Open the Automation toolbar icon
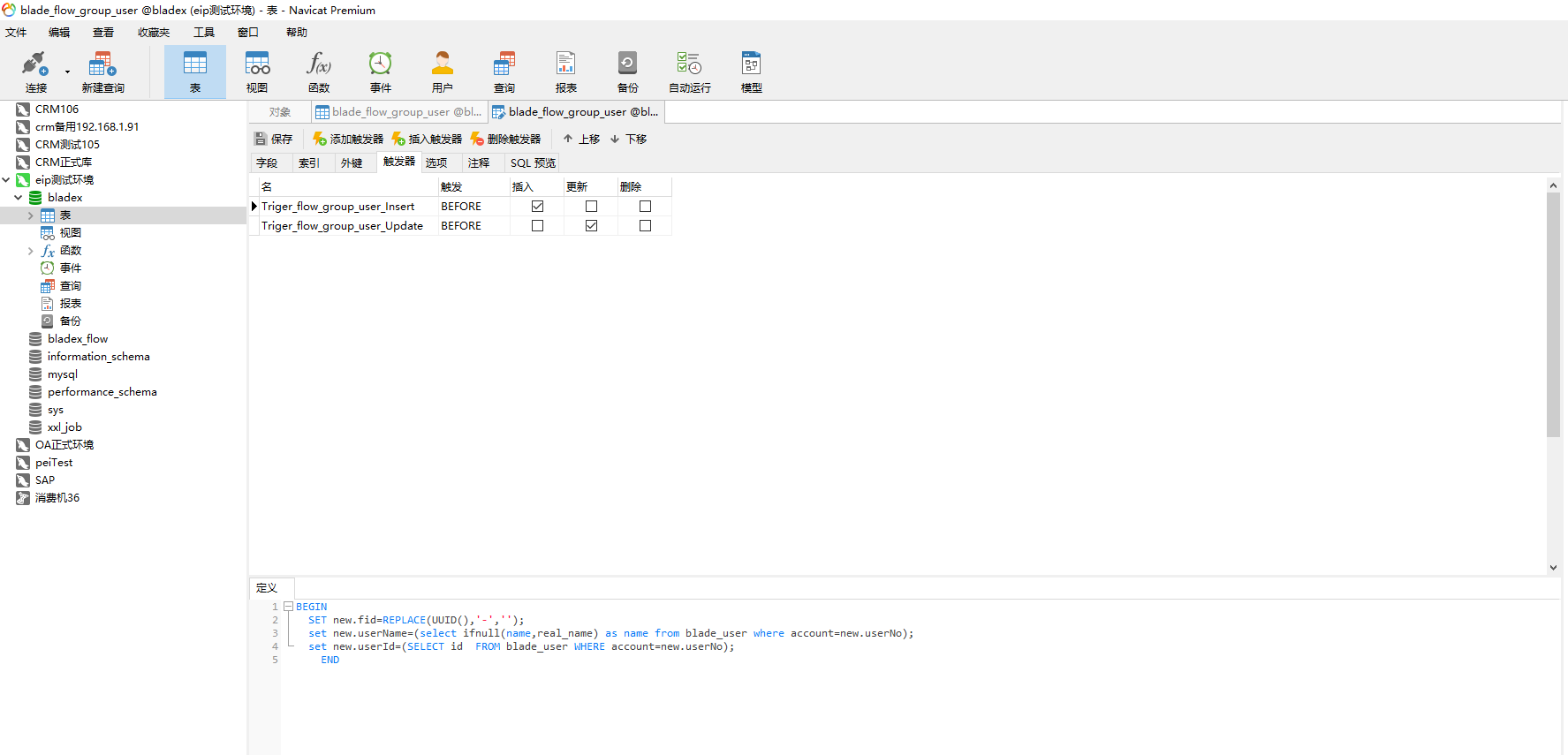Screen dimensions: 1568x755 point(690,72)
